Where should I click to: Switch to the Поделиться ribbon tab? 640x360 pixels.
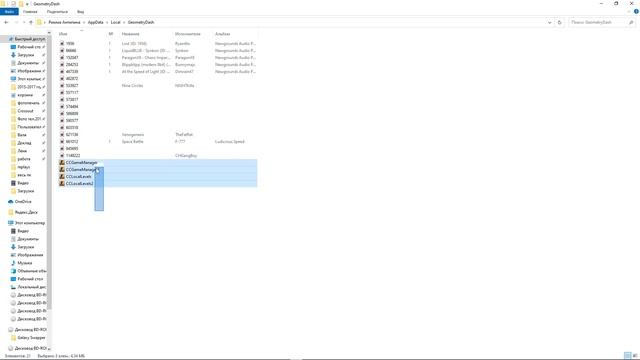(x=57, y=12)
